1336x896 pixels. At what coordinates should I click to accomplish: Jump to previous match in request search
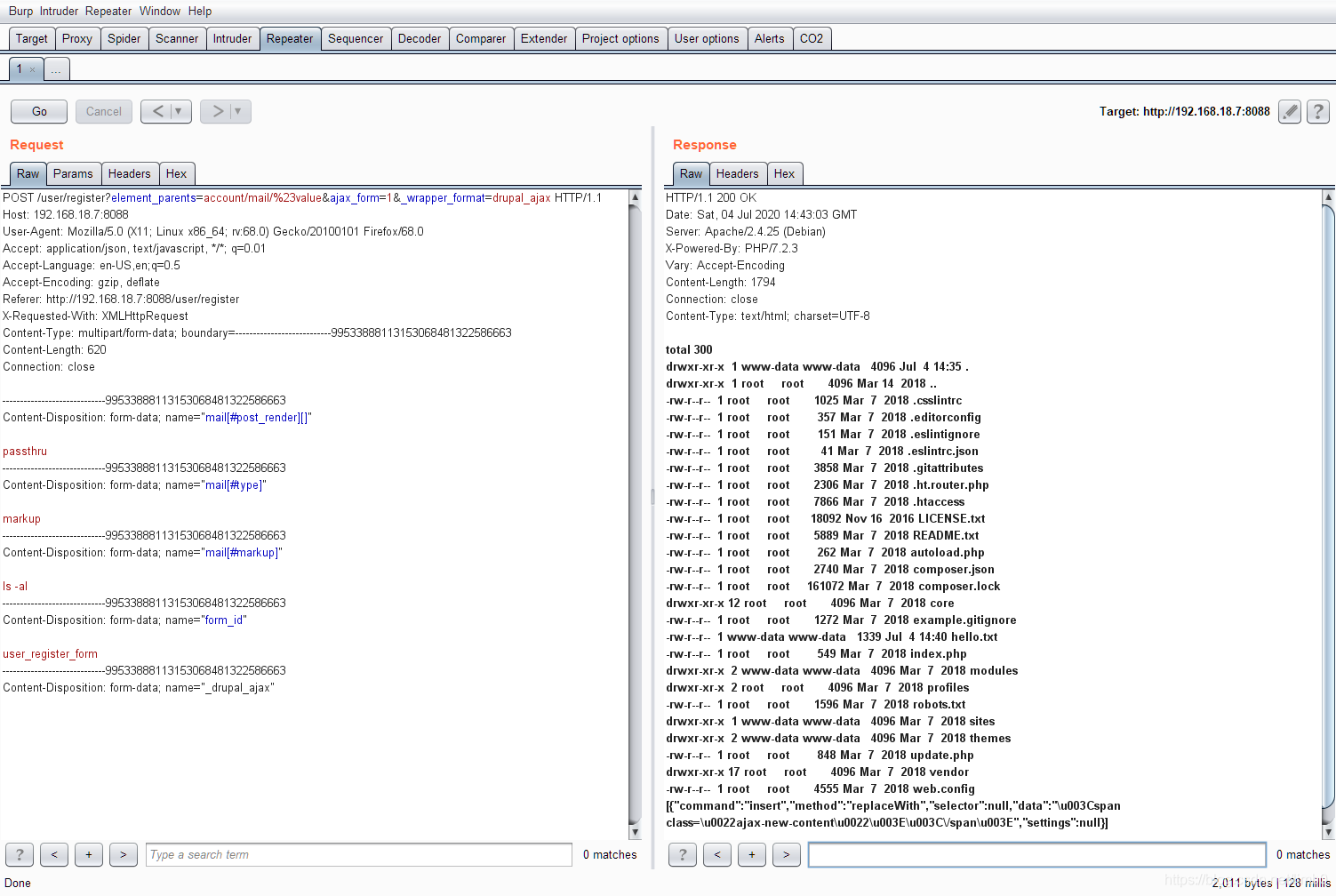tap(54, 854)
